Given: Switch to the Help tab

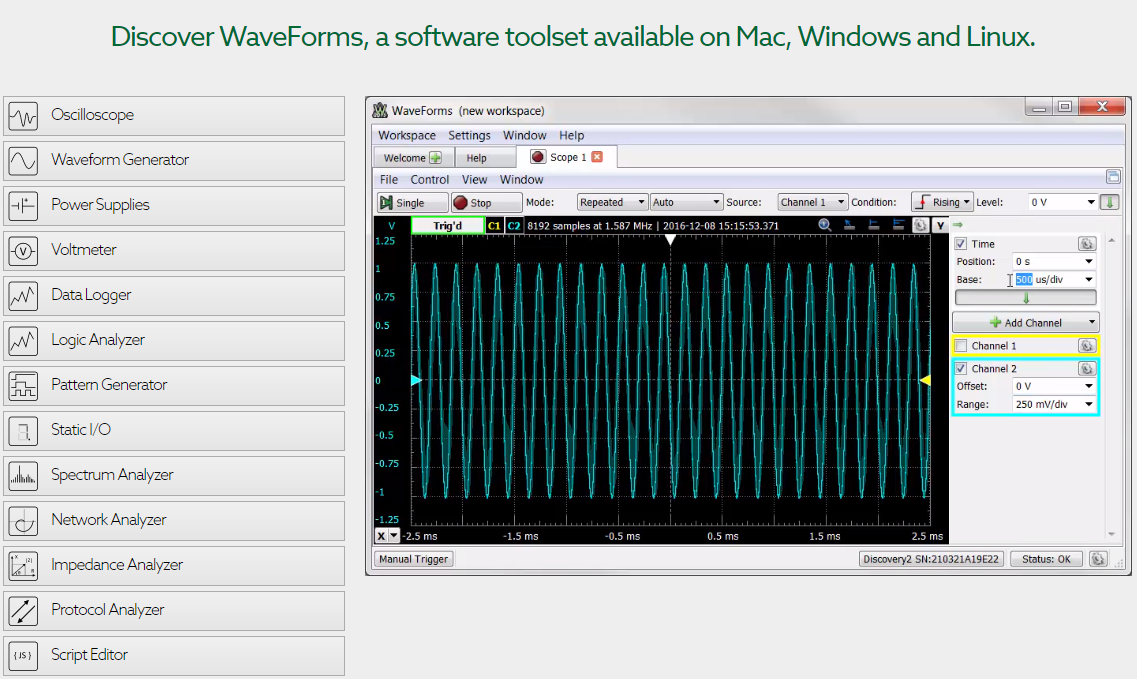Looking at the screenshot, I should click(x=484, y=157).
